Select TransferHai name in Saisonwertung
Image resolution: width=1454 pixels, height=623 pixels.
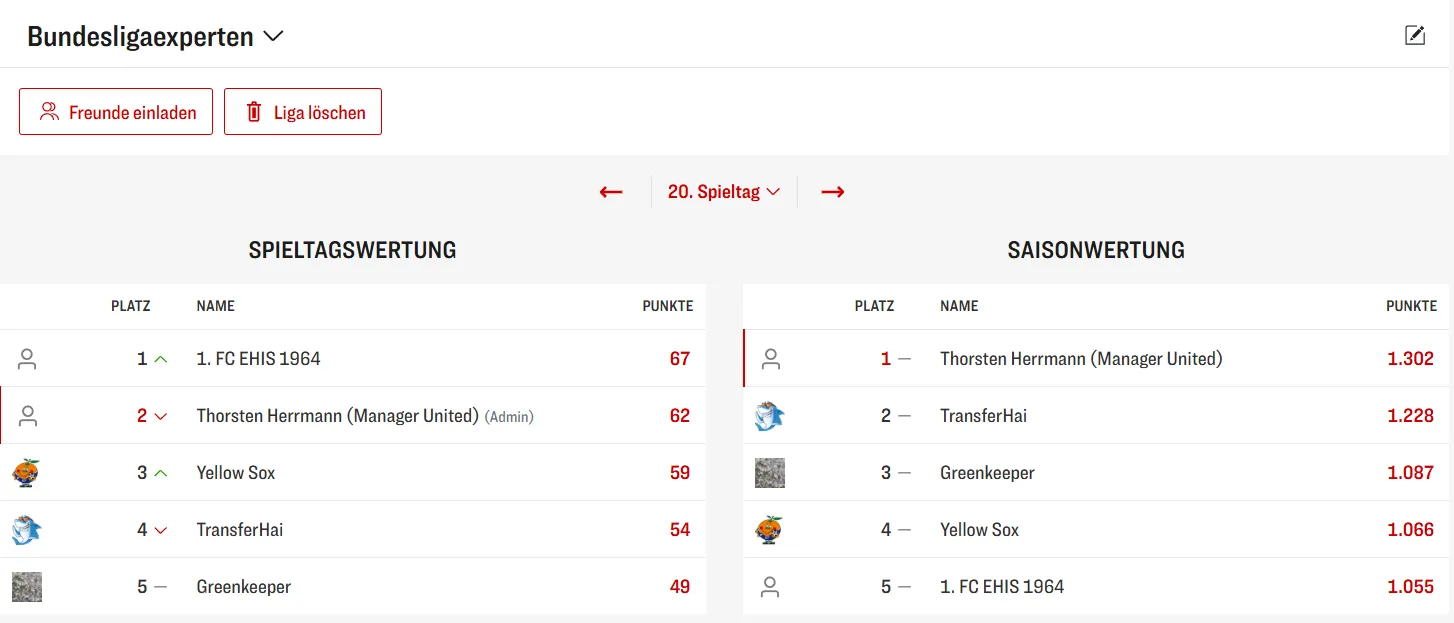tap(983, 416)
